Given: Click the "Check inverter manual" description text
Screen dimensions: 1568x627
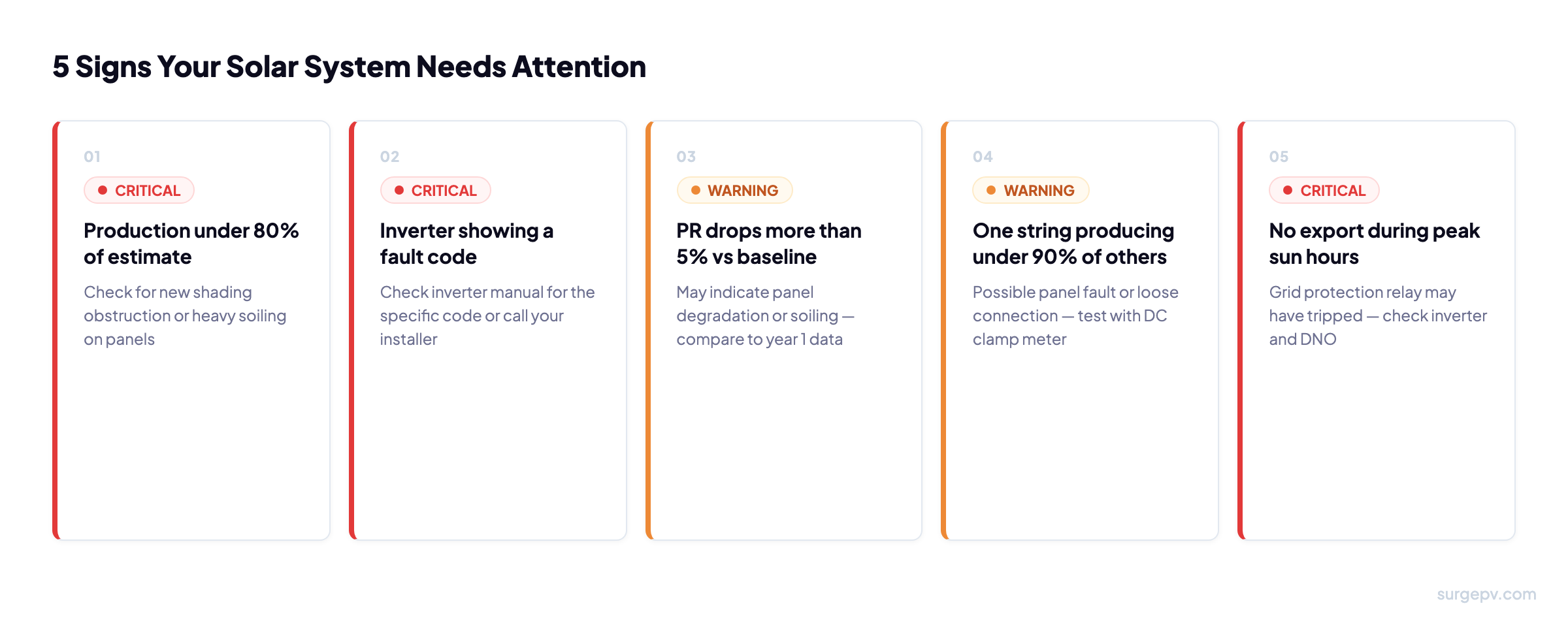Looking at the screenshot, I should pos(487,315).
